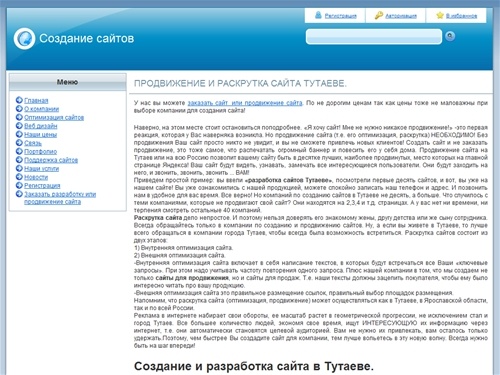Click the site logo globe icon
Screen dimensions: 500x375
coord(24,39)
